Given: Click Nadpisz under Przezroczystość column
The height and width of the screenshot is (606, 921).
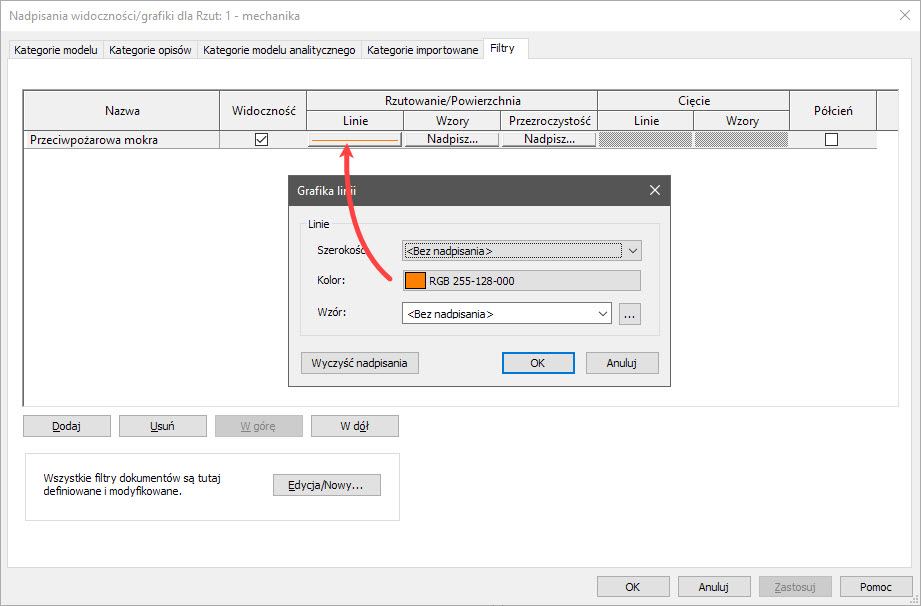Looking at the screenshot, I should pyautogui.click(x=549, y=140).
